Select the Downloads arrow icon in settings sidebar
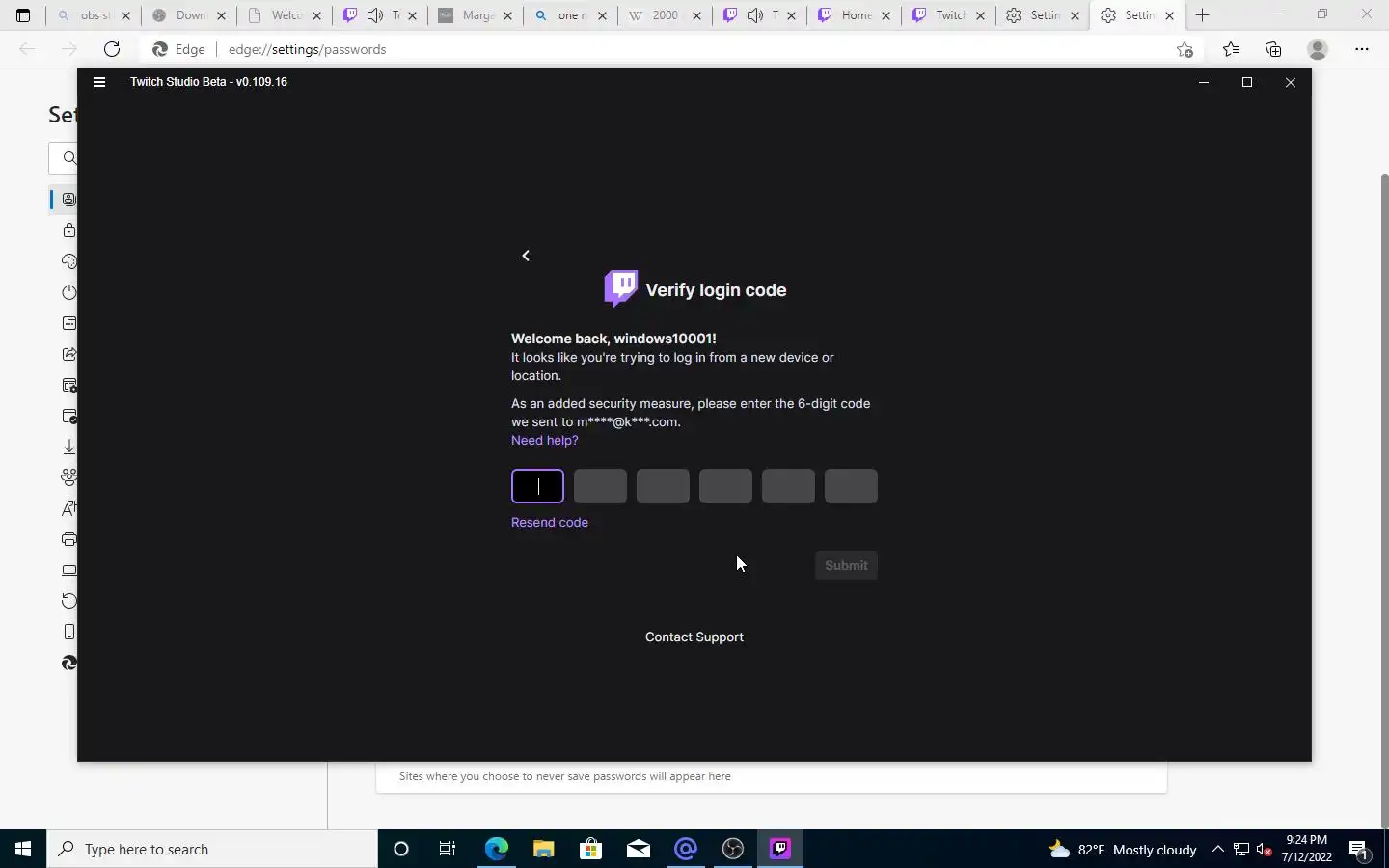 (x=68, y=447)
